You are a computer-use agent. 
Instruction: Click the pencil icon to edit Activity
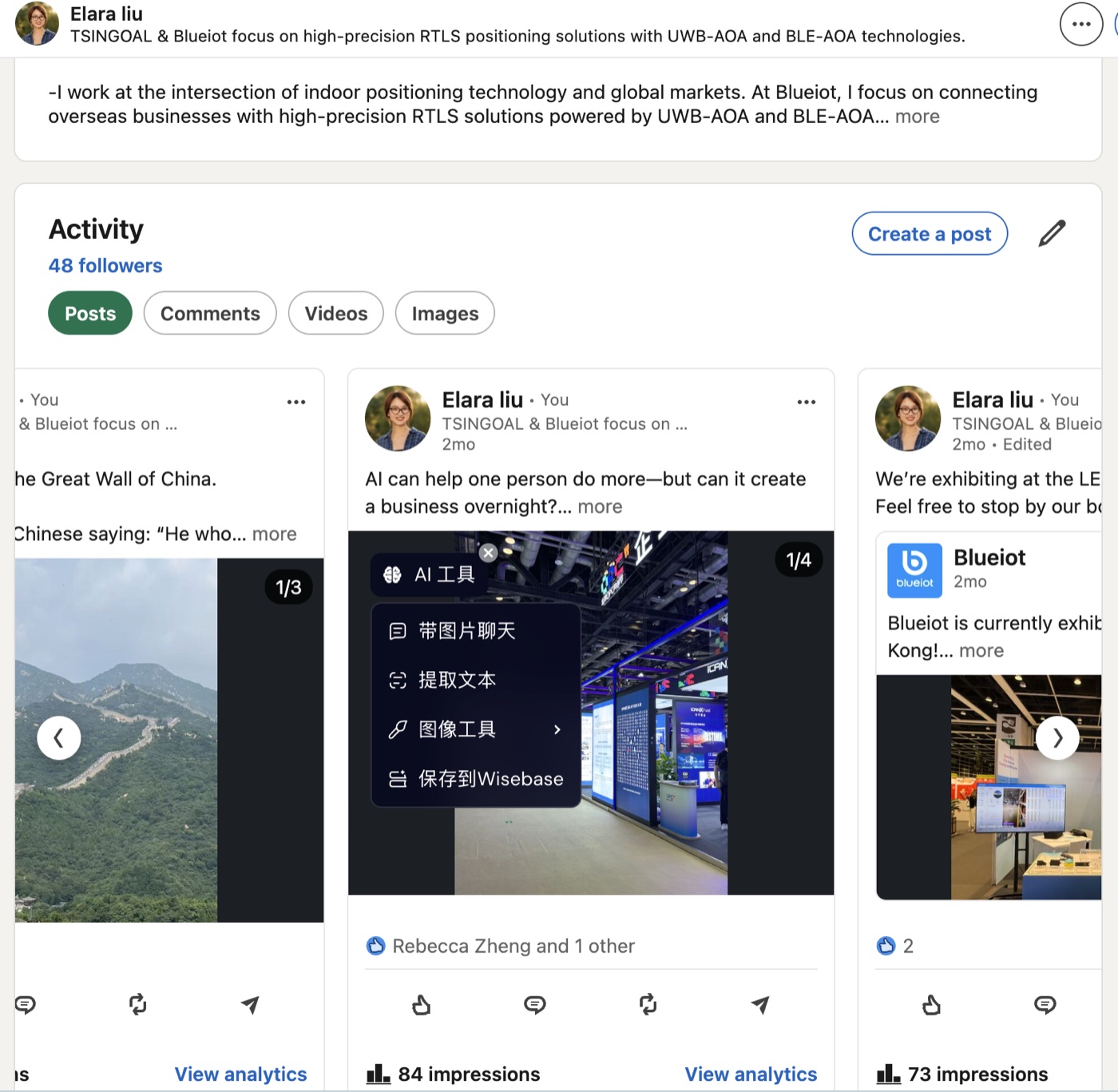coord(1052,233)
